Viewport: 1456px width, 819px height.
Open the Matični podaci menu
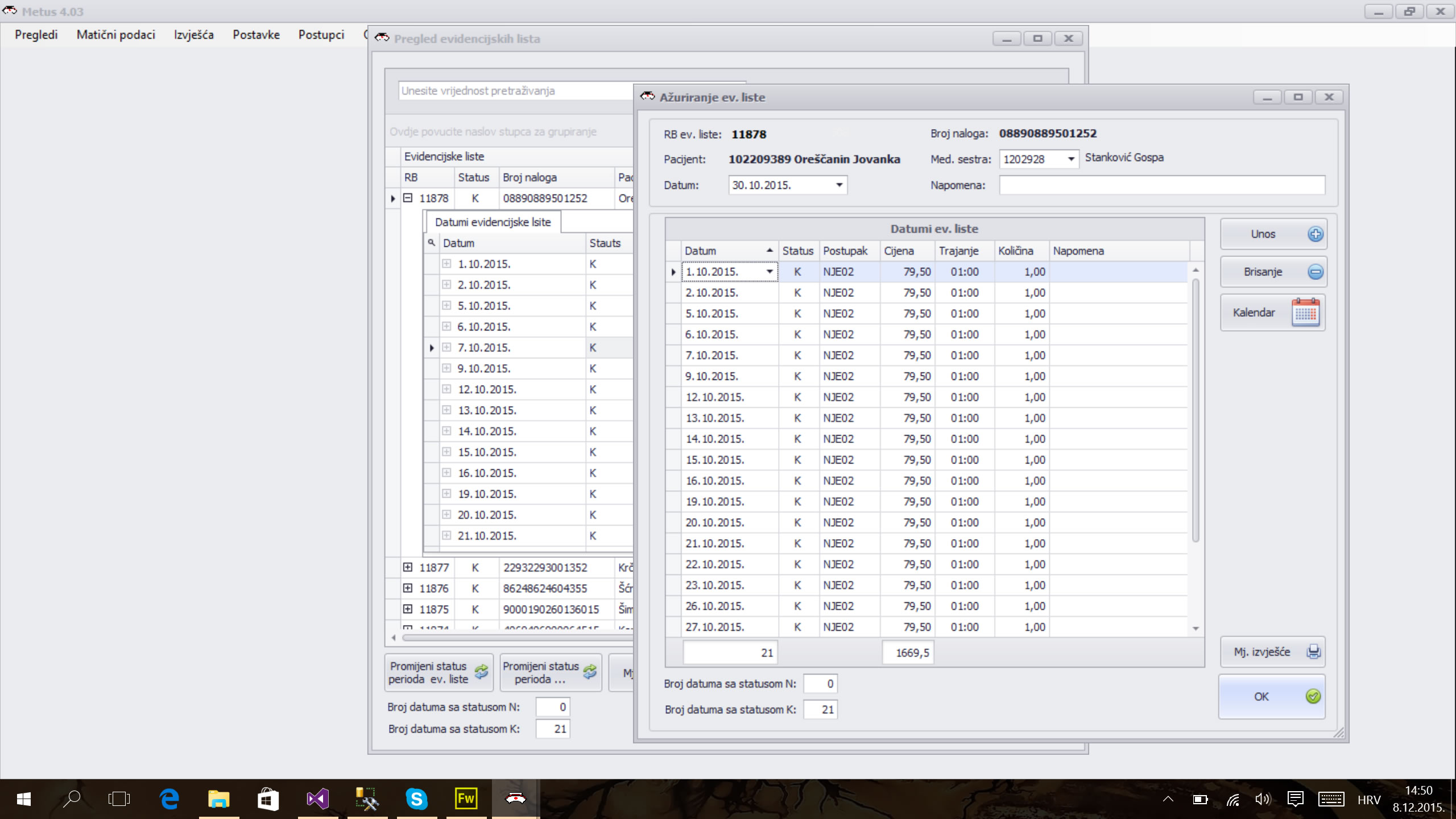(x=116, y=35)
